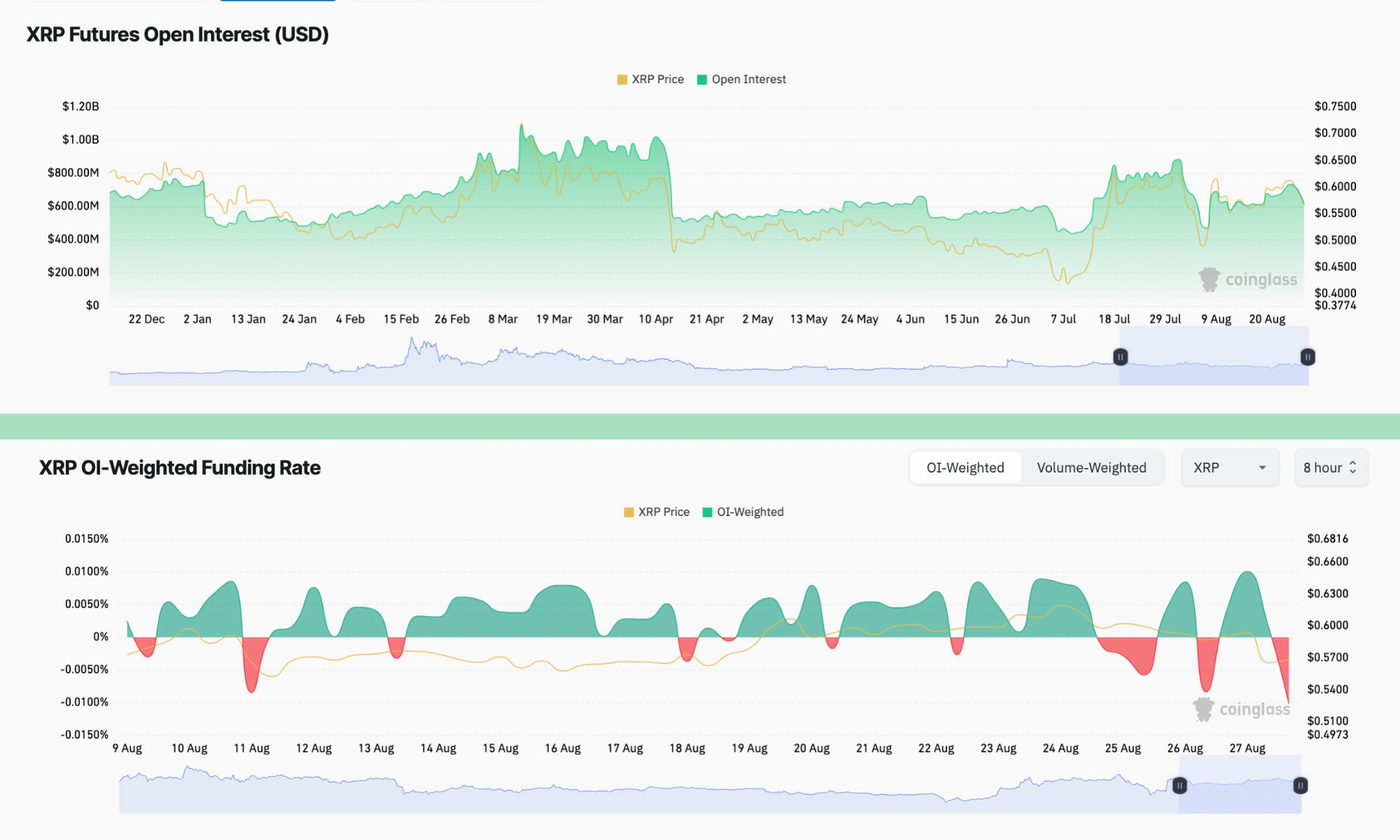Click coinglass logo on Funding Rate chart
1400x840 pixels.
click(x=1242, y=709)
